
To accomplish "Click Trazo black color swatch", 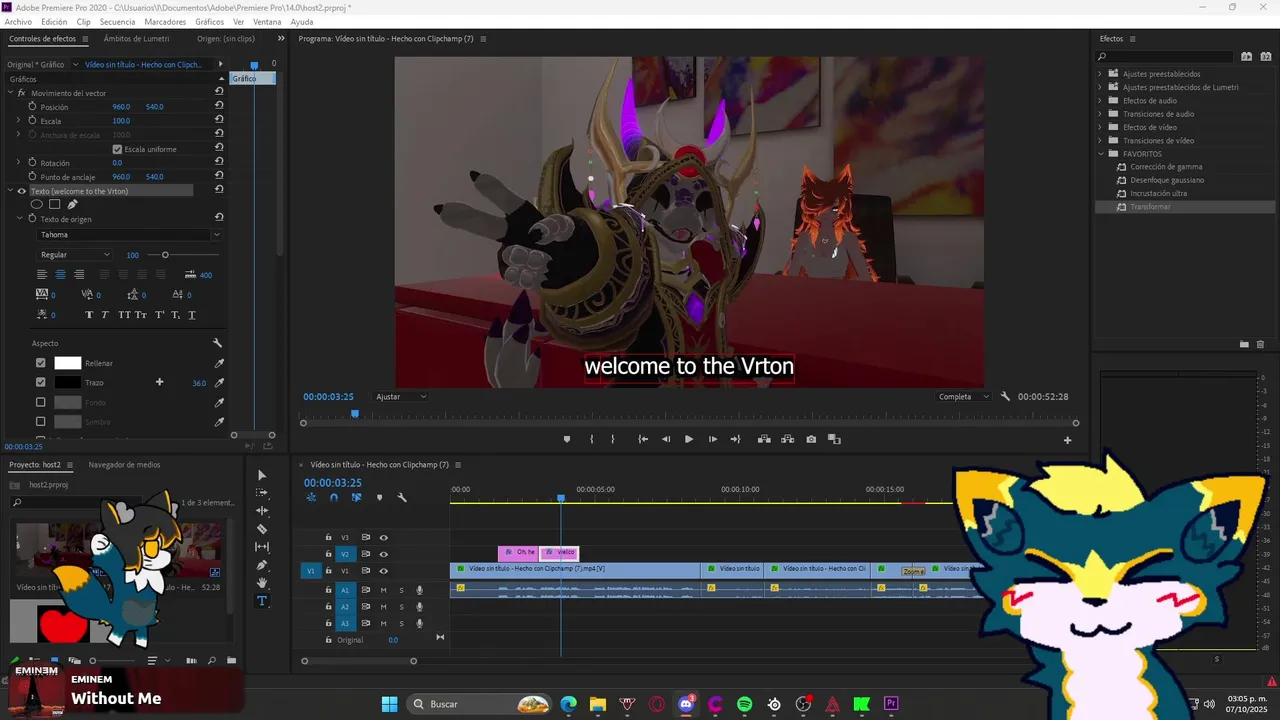I will [67, 382].
